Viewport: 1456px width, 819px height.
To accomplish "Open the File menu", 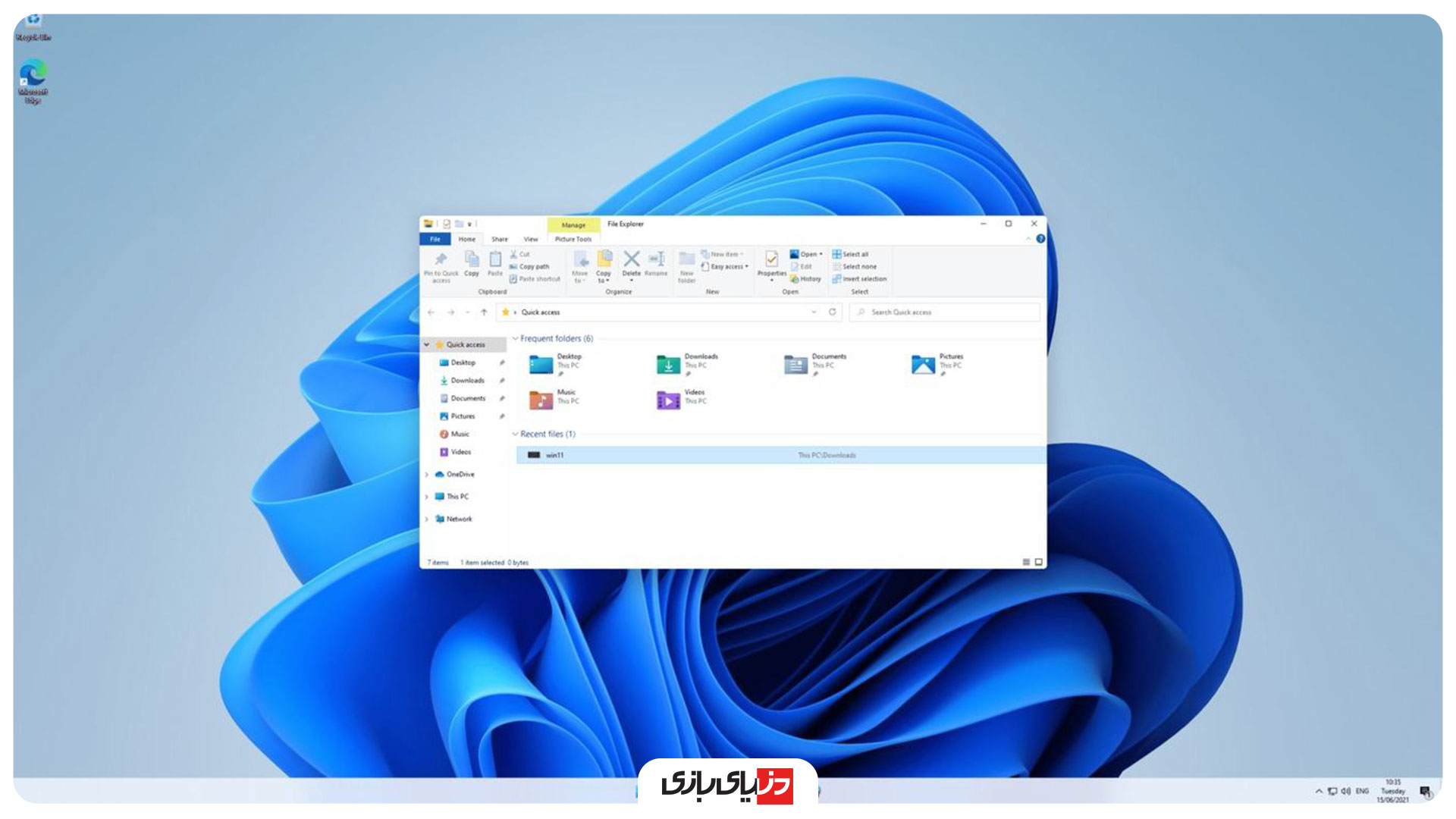I will pyautogui.click(x=436, y=239).
